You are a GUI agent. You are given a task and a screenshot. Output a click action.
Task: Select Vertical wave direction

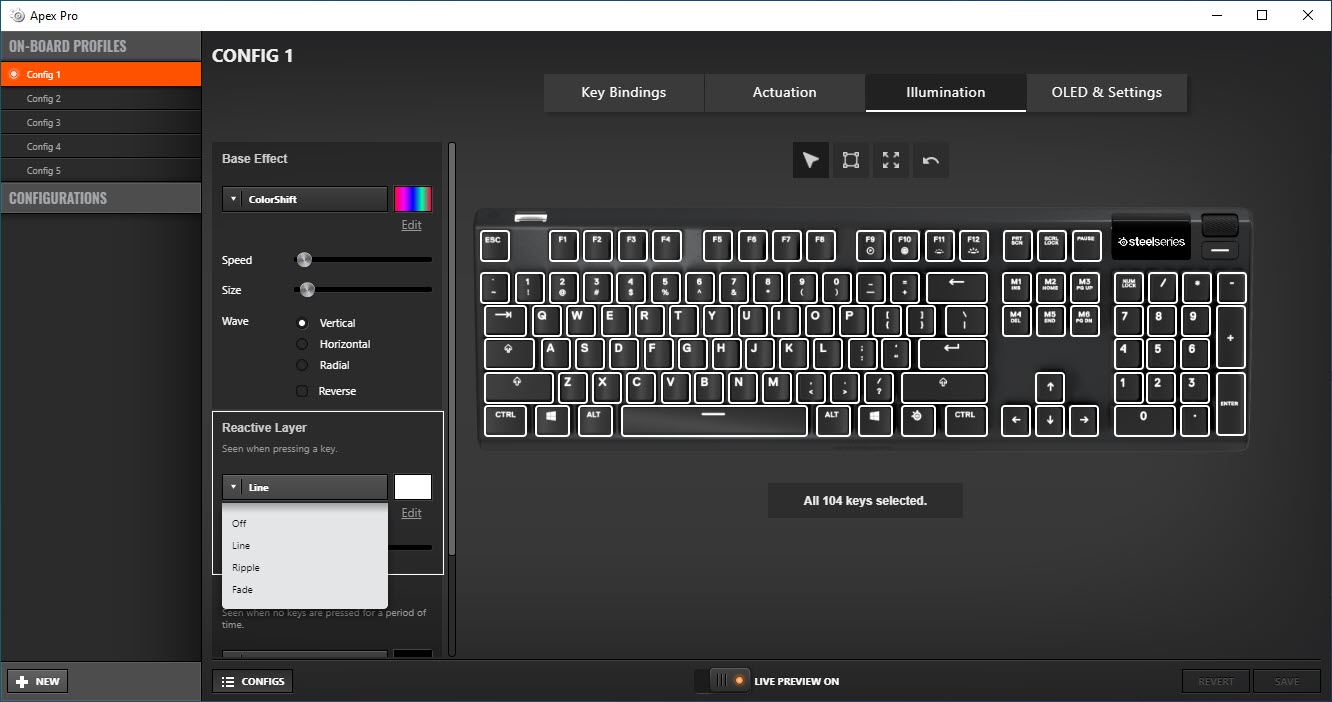(x=302, y=323)
